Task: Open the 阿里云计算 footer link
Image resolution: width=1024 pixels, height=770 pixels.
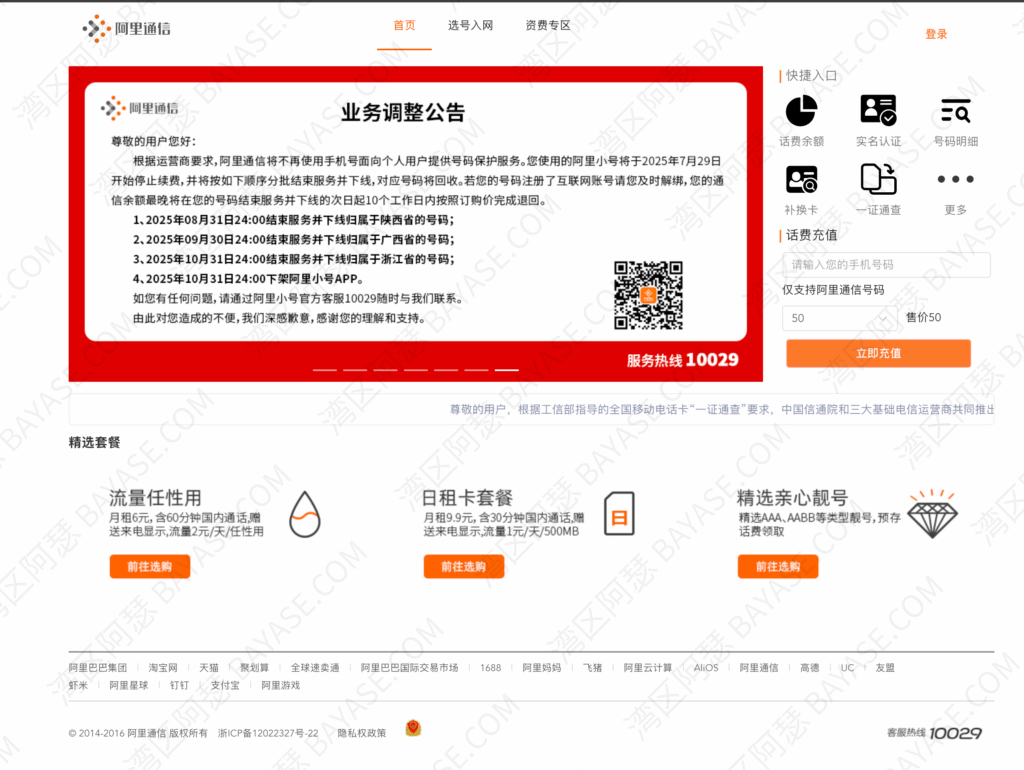Action: 648,667
